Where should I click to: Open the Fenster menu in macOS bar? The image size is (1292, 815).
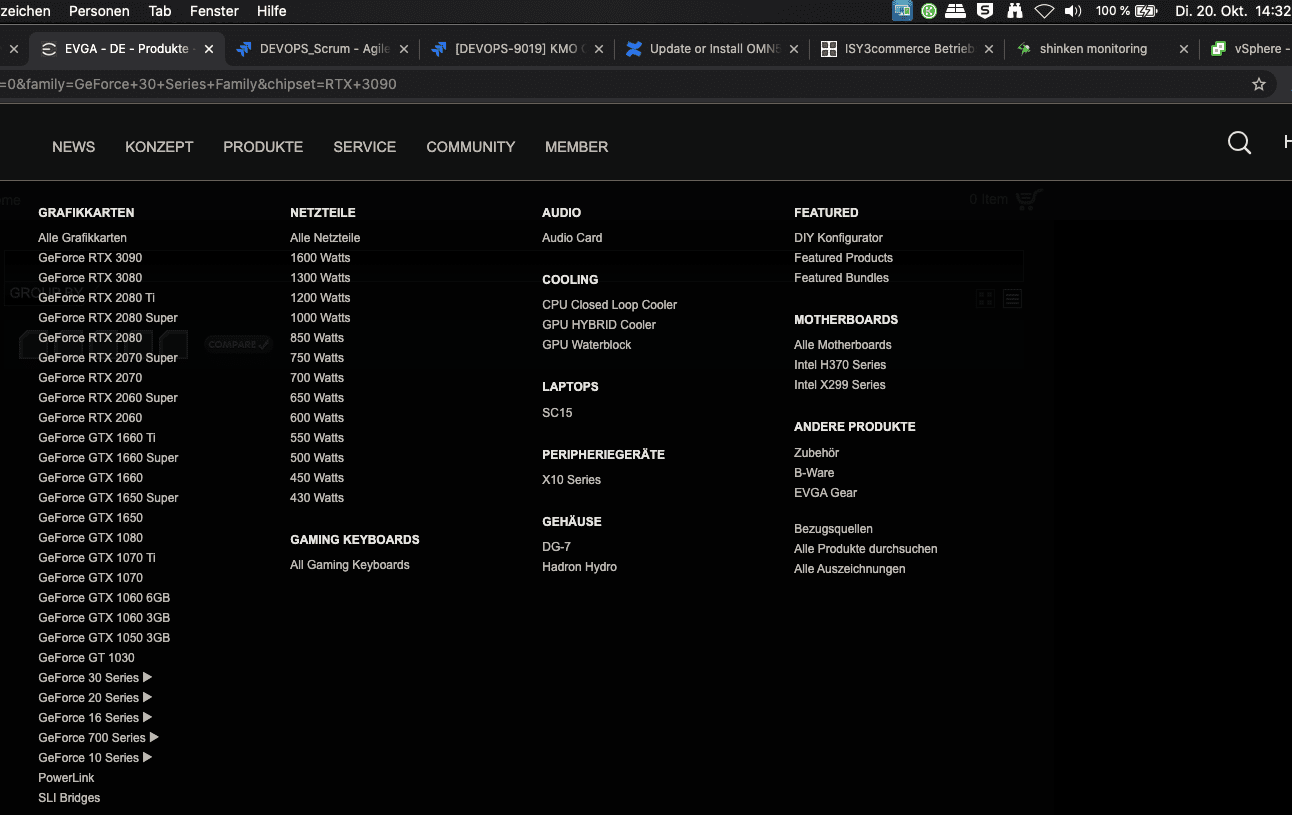(214, 11)
